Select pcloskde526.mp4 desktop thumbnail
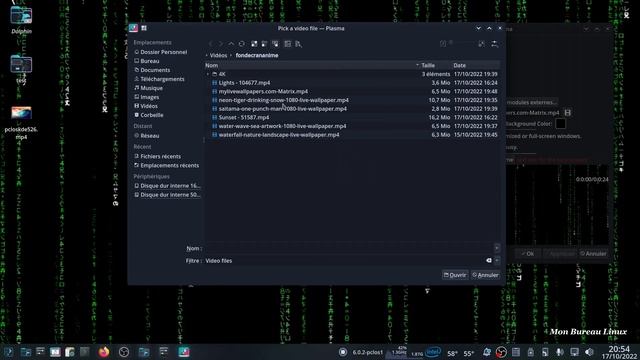 [21, 113]
